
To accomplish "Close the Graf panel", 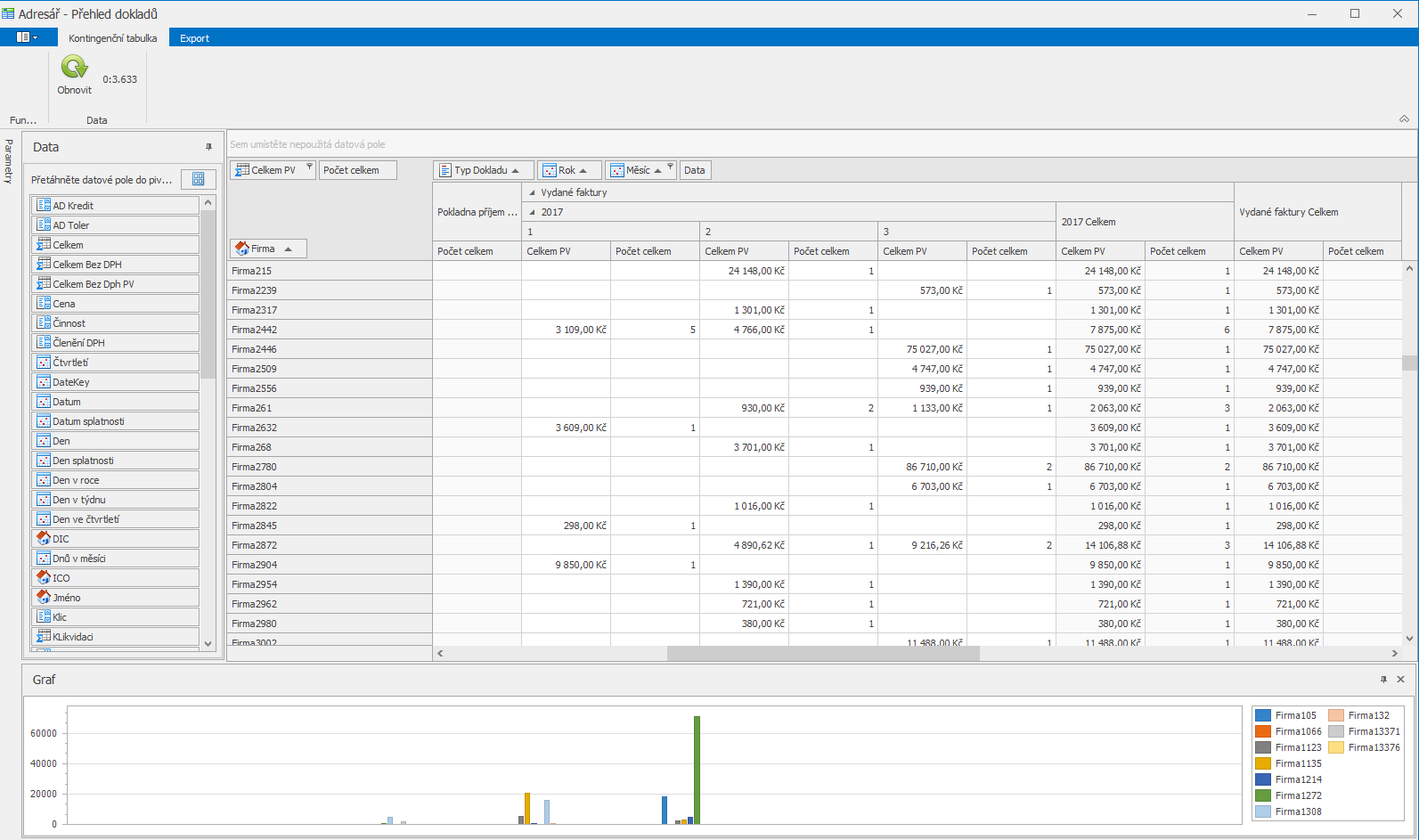I will [1400, 680].
